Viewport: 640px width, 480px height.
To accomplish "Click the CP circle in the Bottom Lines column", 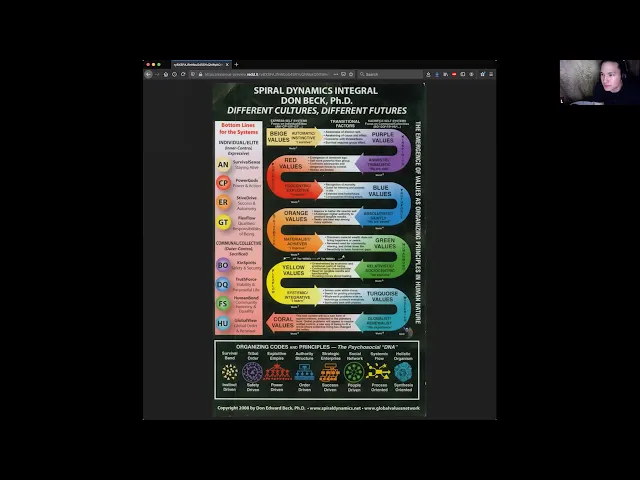I will pyautogui.click(x=223, y=183).
